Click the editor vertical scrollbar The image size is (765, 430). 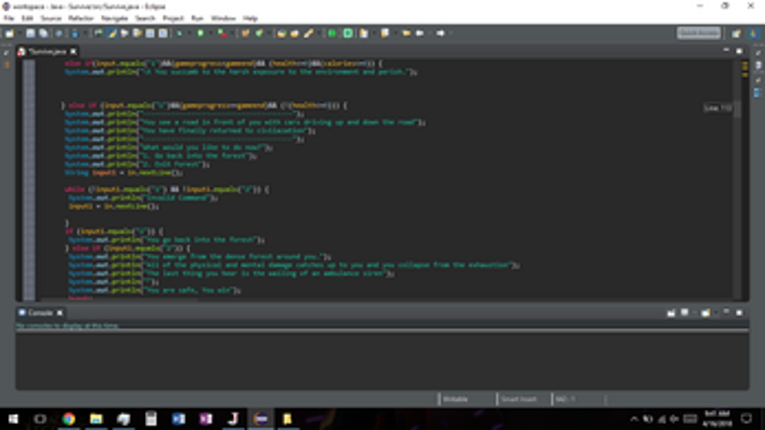737,178
